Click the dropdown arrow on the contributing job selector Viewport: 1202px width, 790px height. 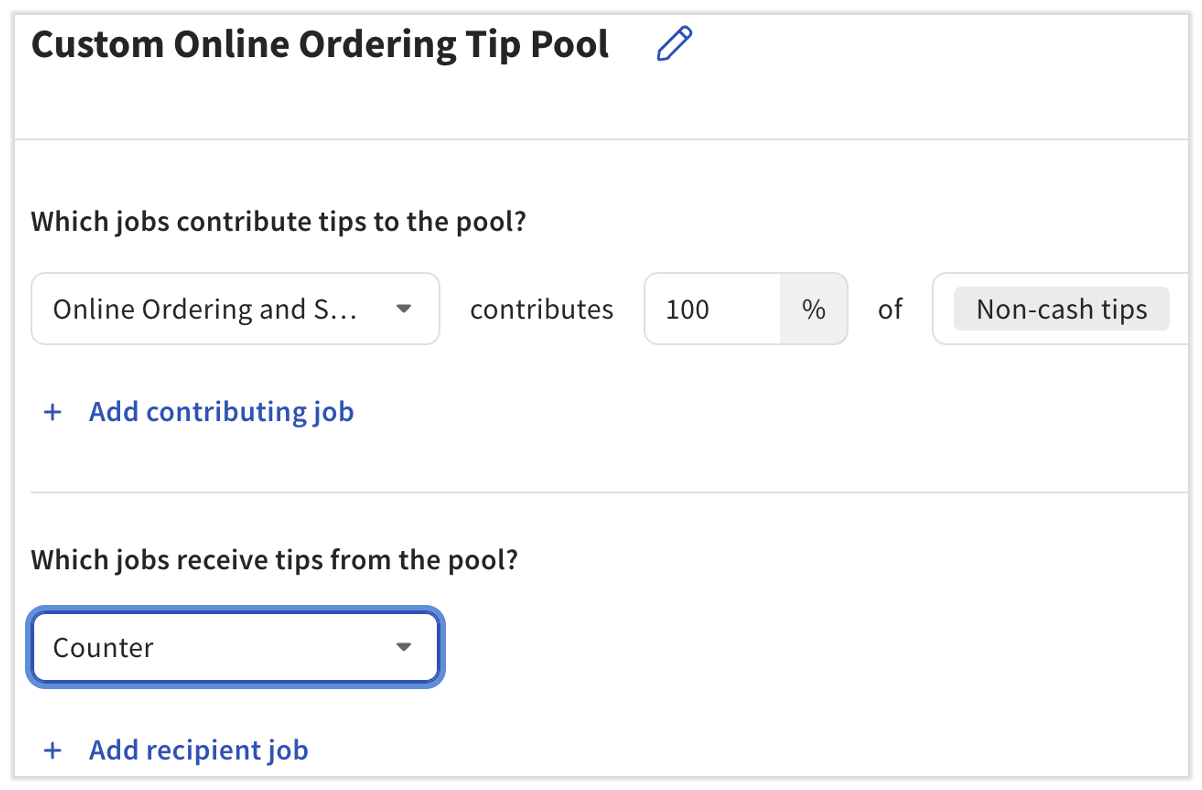click(x=403, y=309)
